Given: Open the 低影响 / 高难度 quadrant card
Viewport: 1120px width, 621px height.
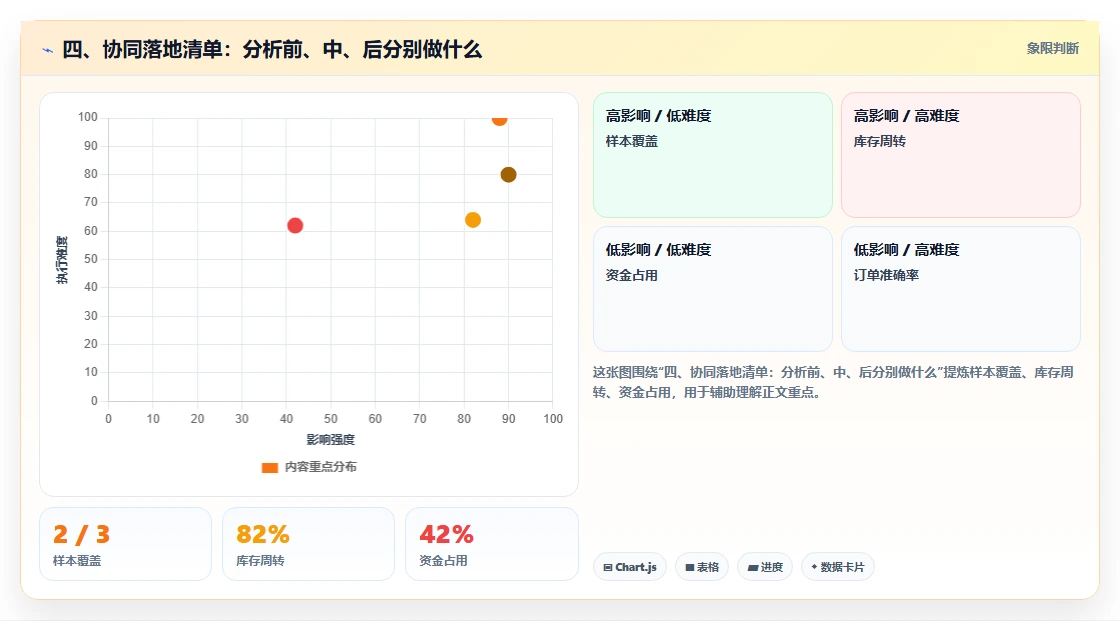Looking at the screenshot, I should (x=960, y=289).
